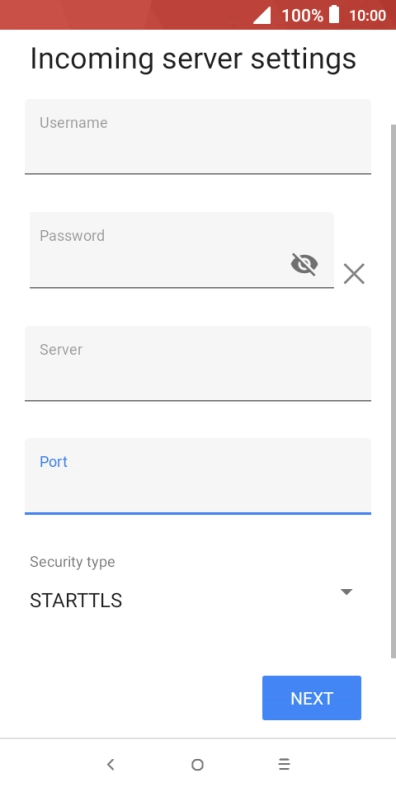This screenshot has width=396, height=792.
Task: Tap the 100% battery percentage text
Action: tap(302, 15)
